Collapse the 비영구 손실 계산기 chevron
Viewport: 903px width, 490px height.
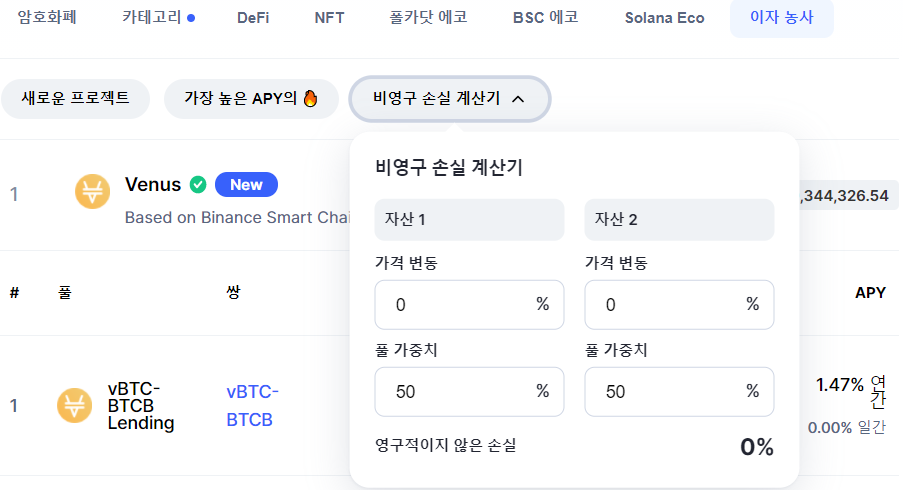click(518, 99)
